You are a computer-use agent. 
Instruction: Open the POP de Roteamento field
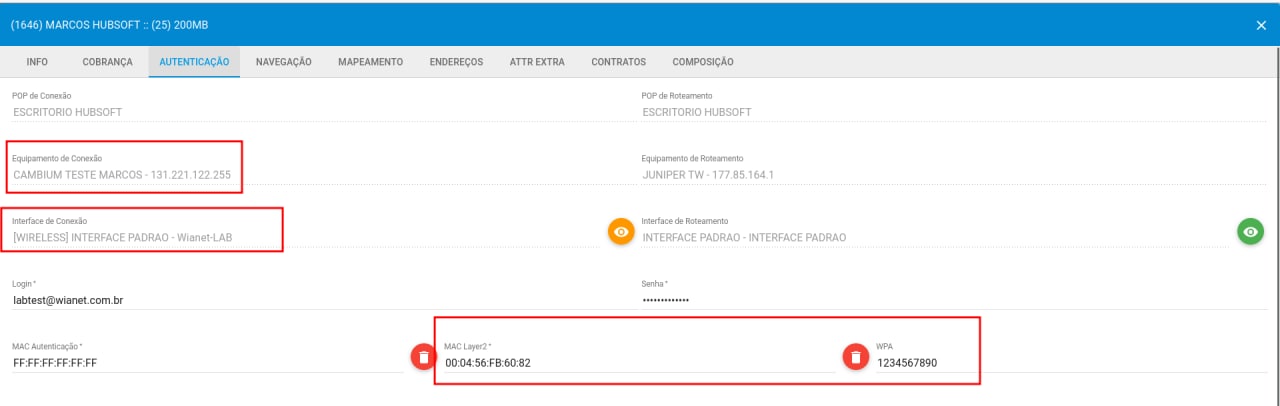[955, 112]
